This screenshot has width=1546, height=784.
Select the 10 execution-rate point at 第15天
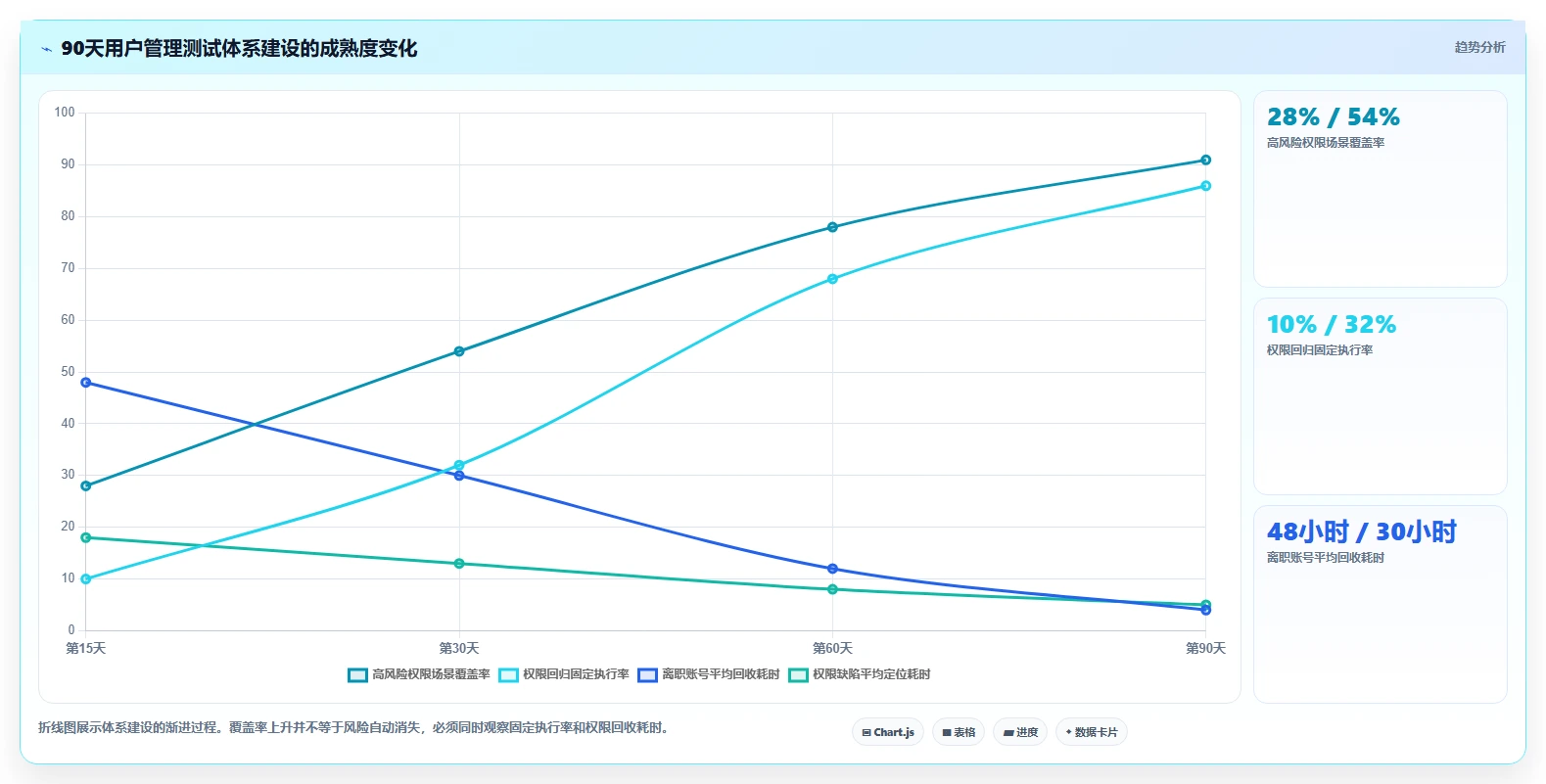[x=86, y=578]
